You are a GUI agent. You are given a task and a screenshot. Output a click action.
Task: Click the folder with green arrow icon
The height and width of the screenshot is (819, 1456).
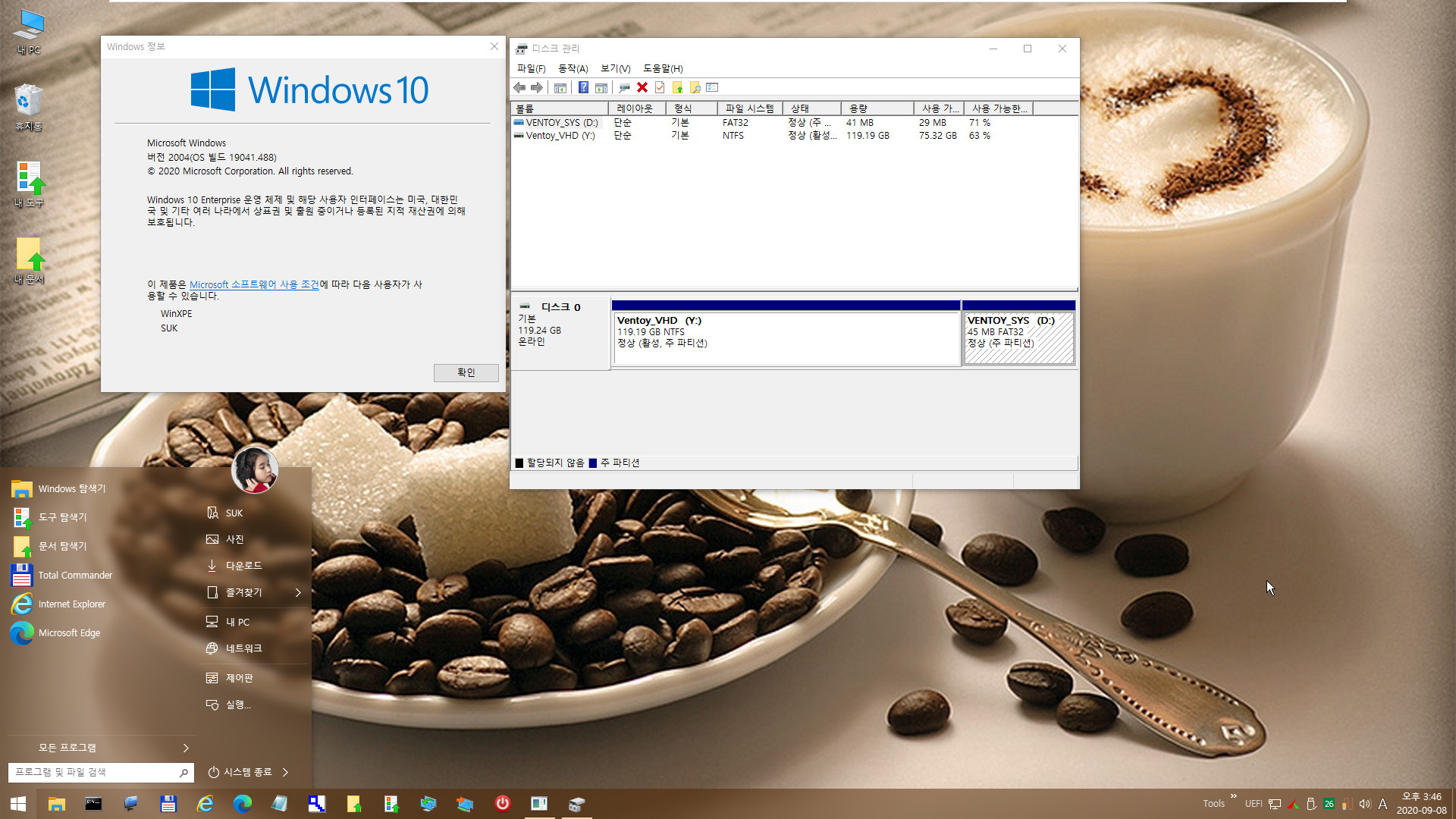(x=677, y=88)
